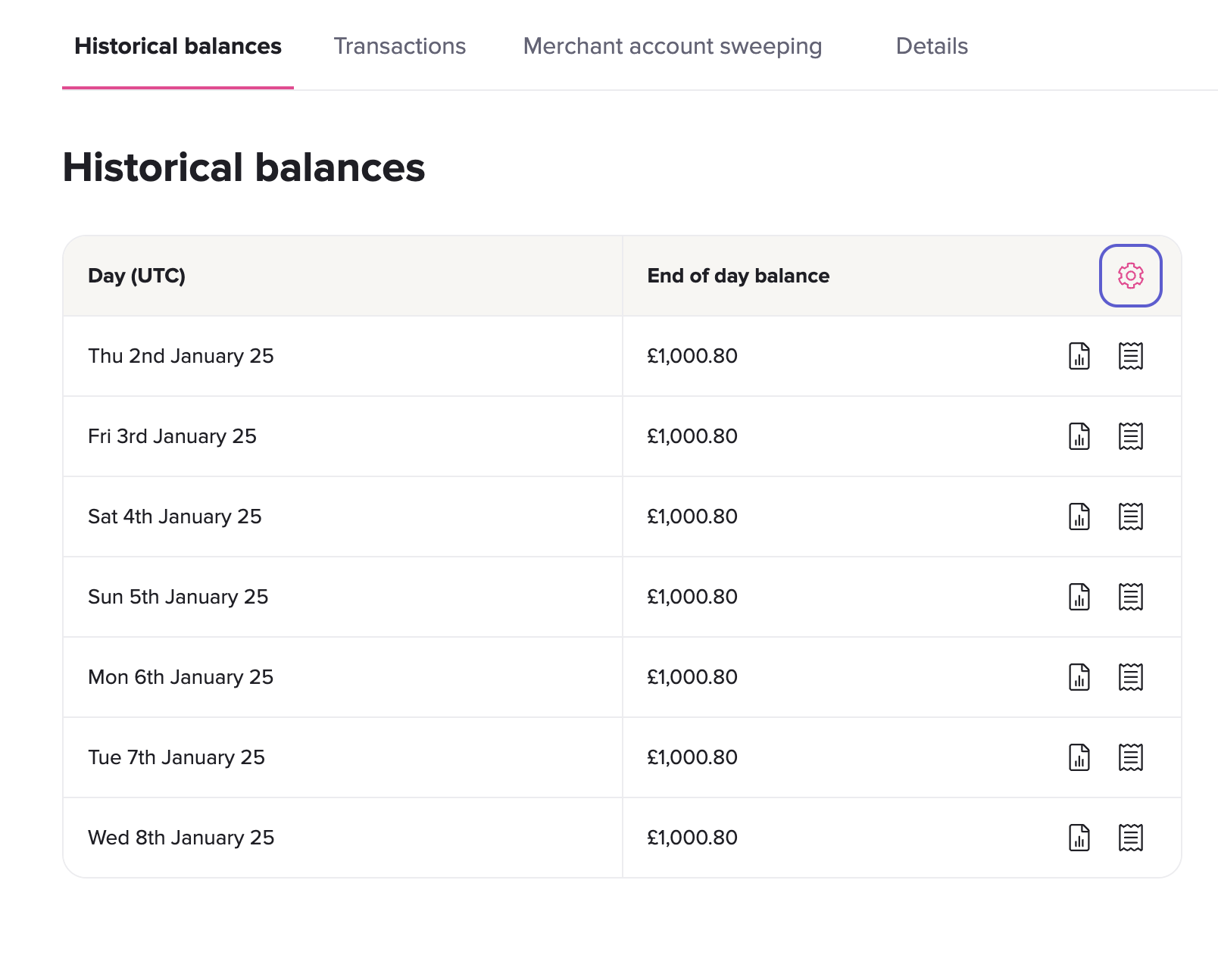Download report icon for Wed 8th January

[x=1079, y=838]
